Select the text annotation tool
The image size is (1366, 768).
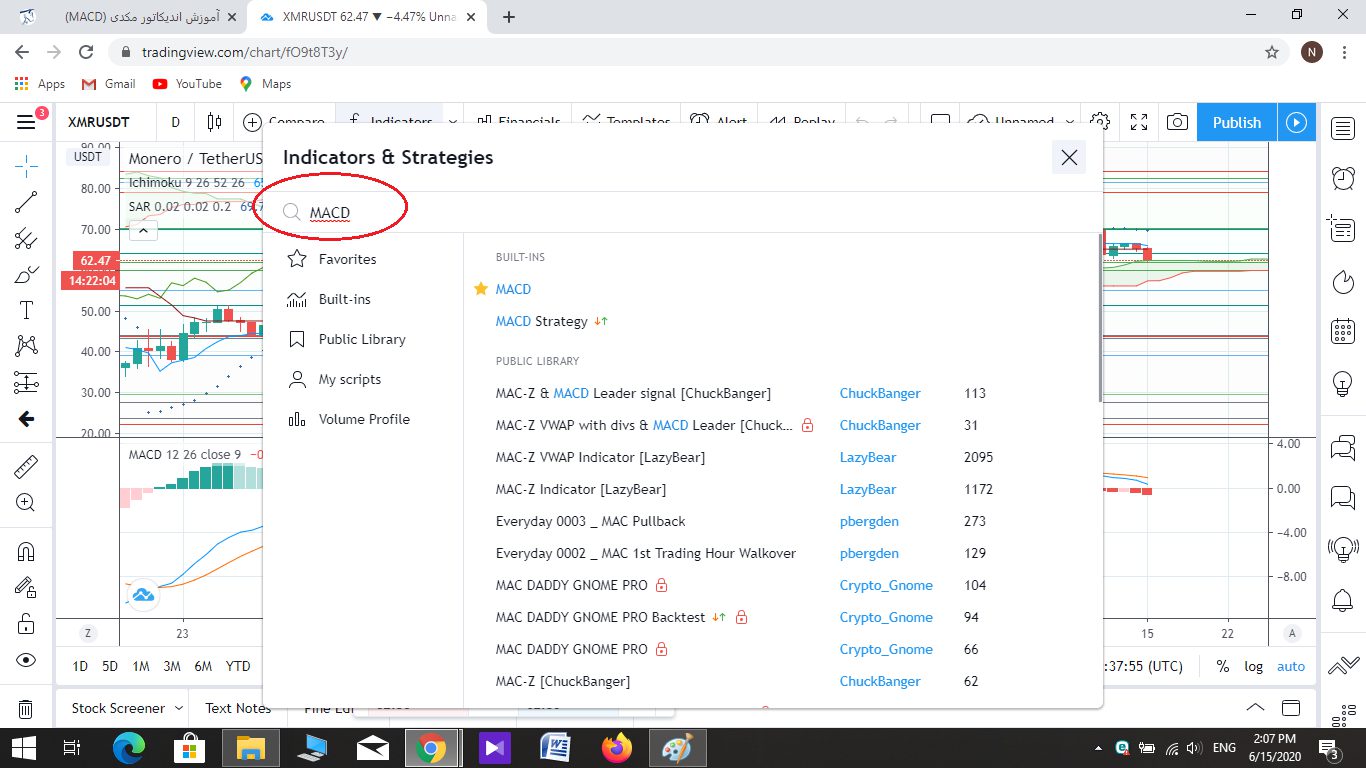(x=26, y=310)
